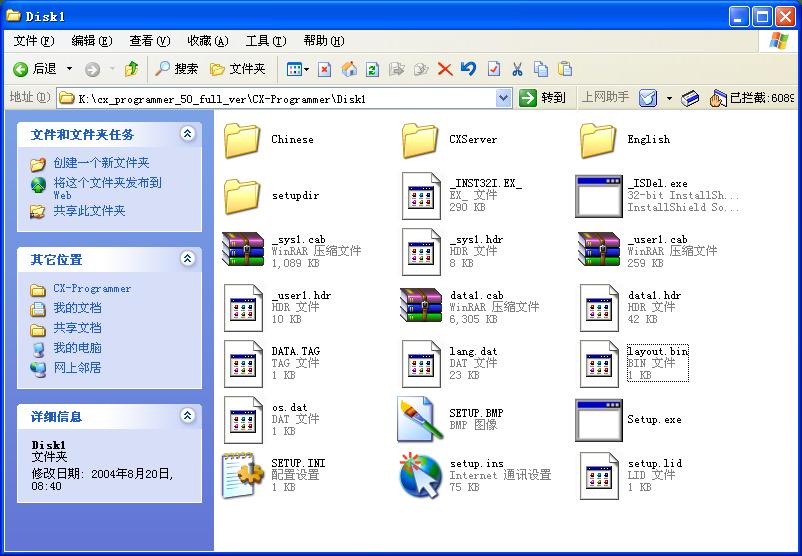The height and width of the screenshot is (556, 802).
Task: Toggle the Folders (文件夹) pane
Action: point(238,69)
